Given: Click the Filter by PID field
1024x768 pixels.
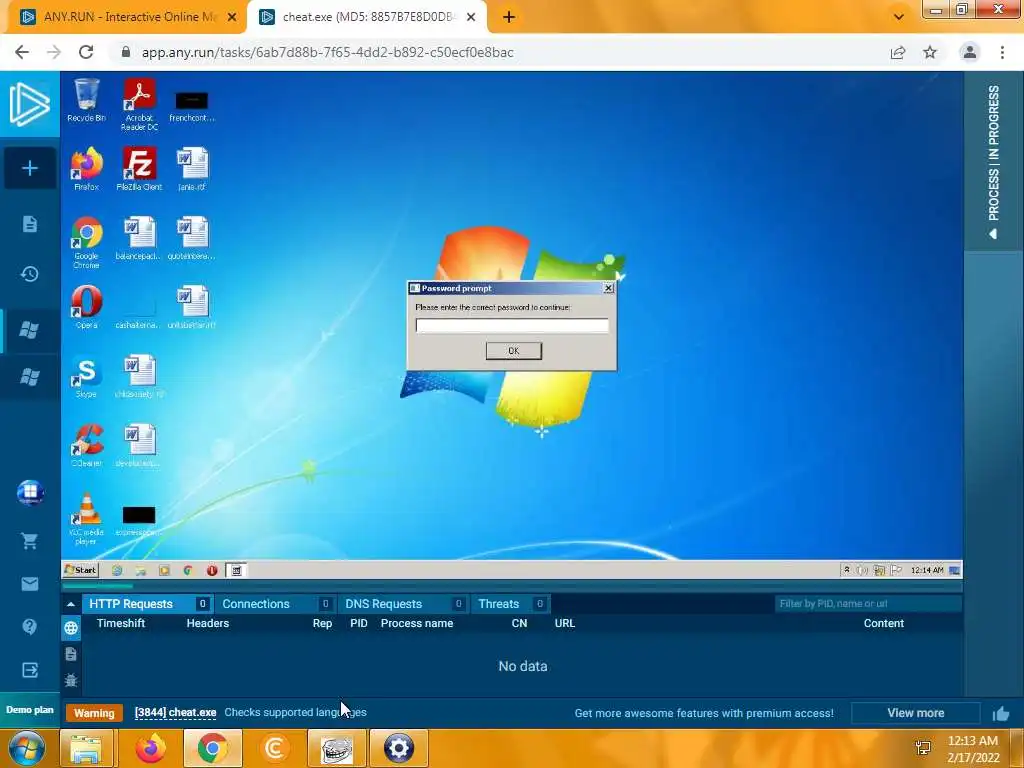Looking at the screenshot, I should [x=868, y=604].
